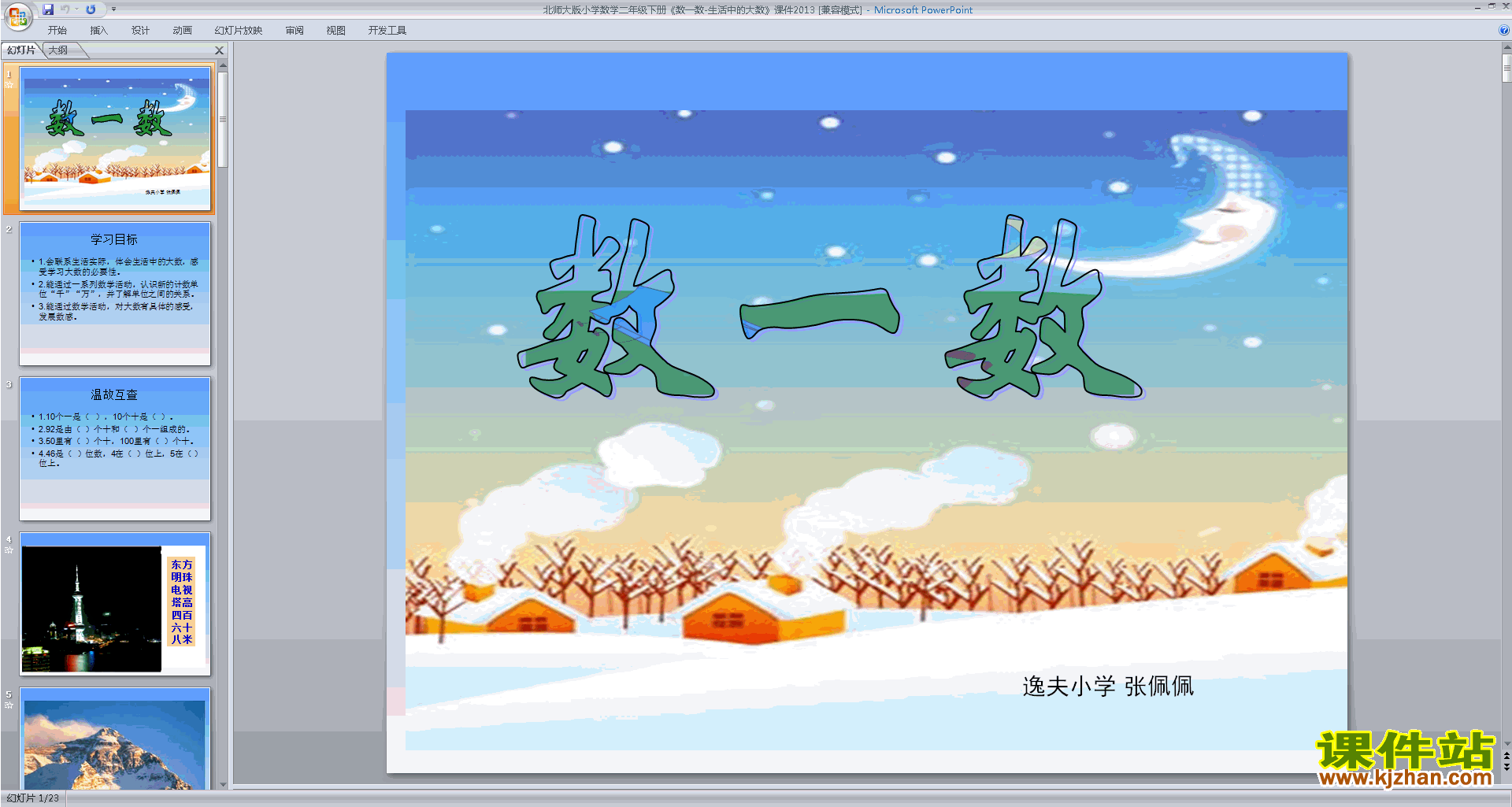
Task: Open the Office button menu
Action: pos(17,16)
